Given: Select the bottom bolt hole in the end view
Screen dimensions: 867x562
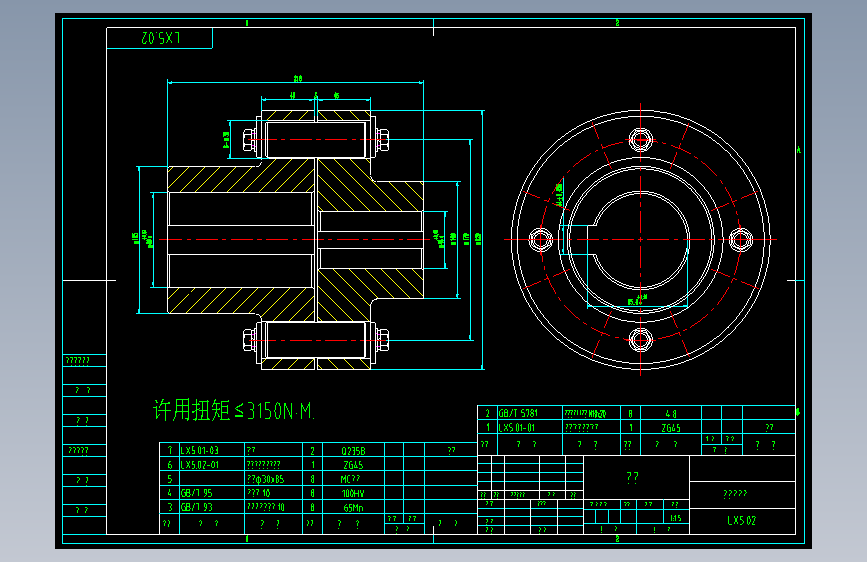Looking at the screenshot, I should (640, 340).
